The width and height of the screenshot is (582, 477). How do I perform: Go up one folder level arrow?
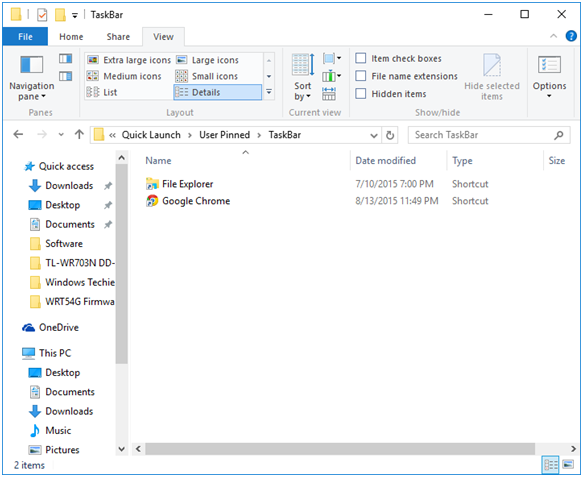pos(79,134)
